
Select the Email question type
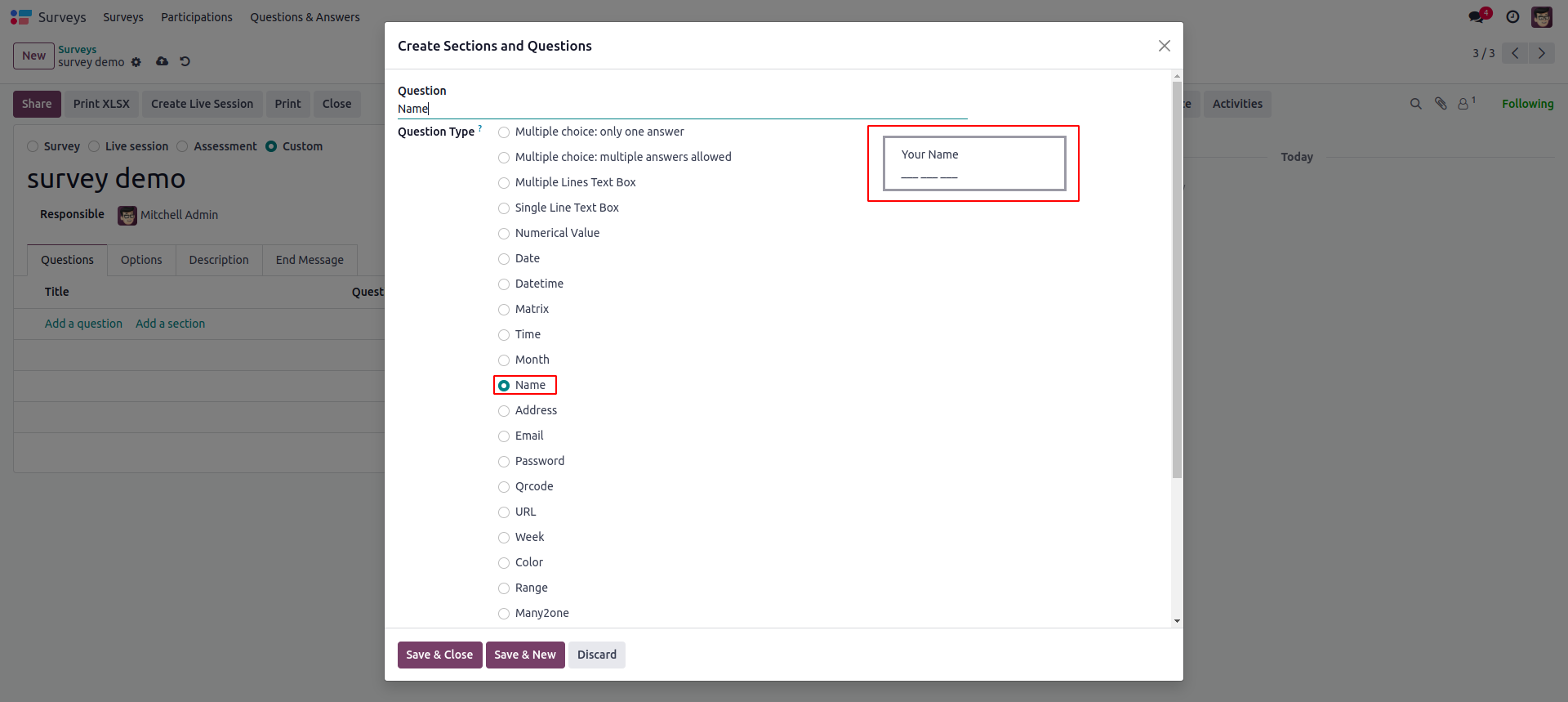point(504,436)
